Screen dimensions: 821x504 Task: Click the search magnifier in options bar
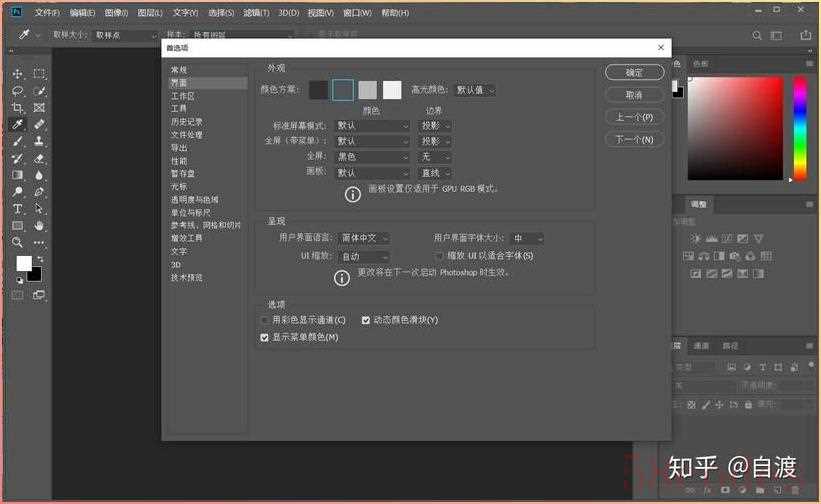pyautogui.click(x=757, y=35)
